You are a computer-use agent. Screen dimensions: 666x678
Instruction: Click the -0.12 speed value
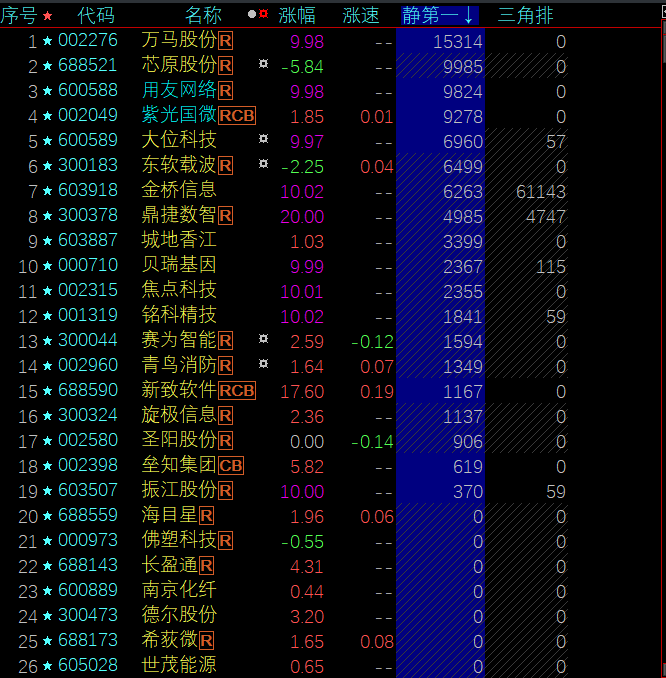[x=372, y=342]
